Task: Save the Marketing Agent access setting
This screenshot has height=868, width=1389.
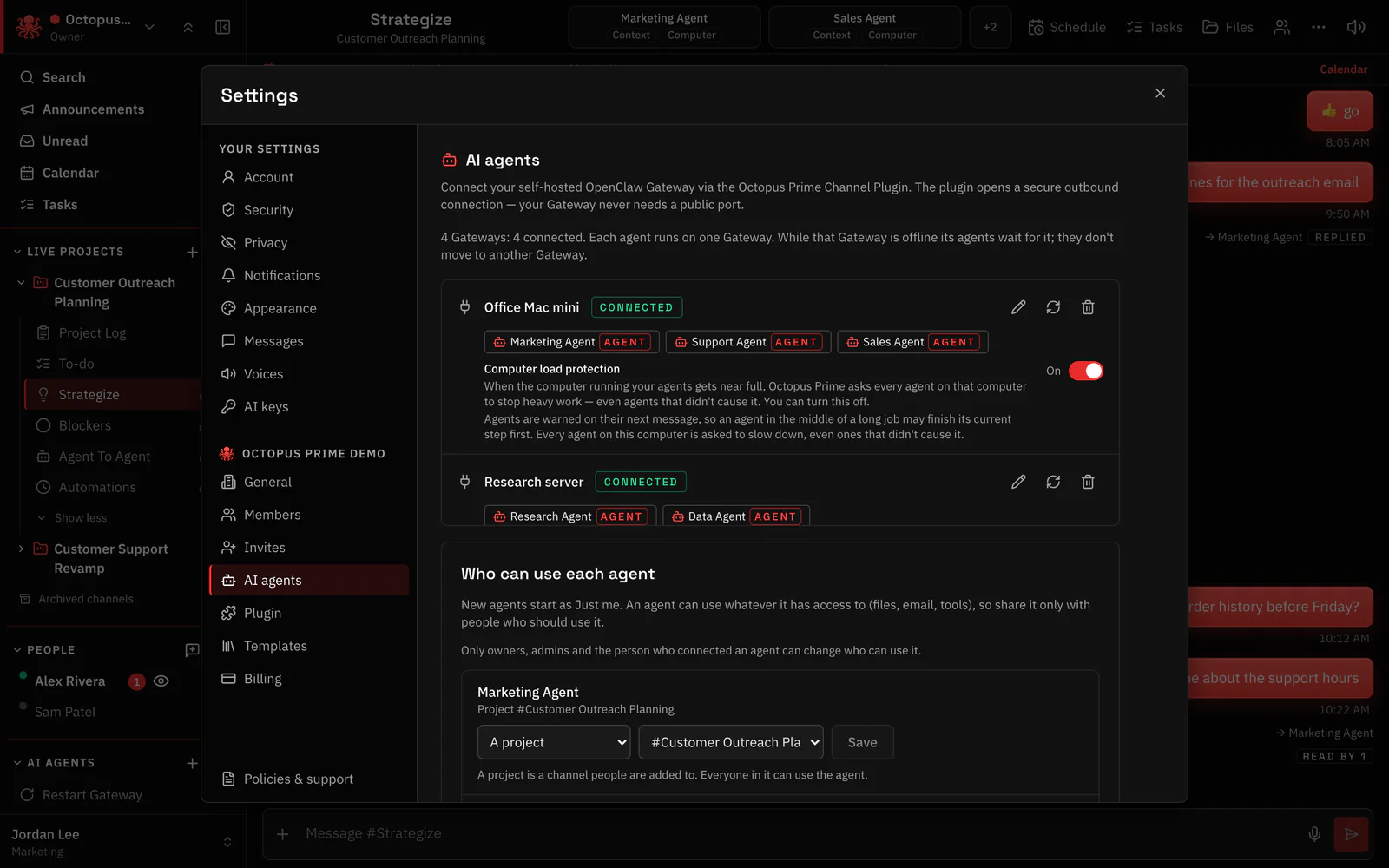Action: (x=862, y=742)
